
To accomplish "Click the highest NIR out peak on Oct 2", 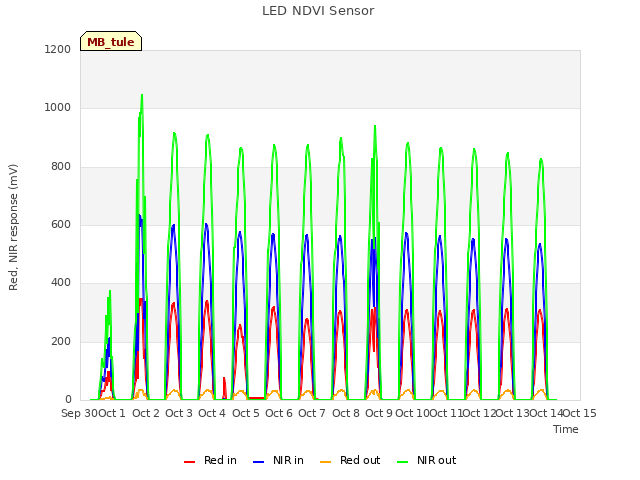I will 142,95.
